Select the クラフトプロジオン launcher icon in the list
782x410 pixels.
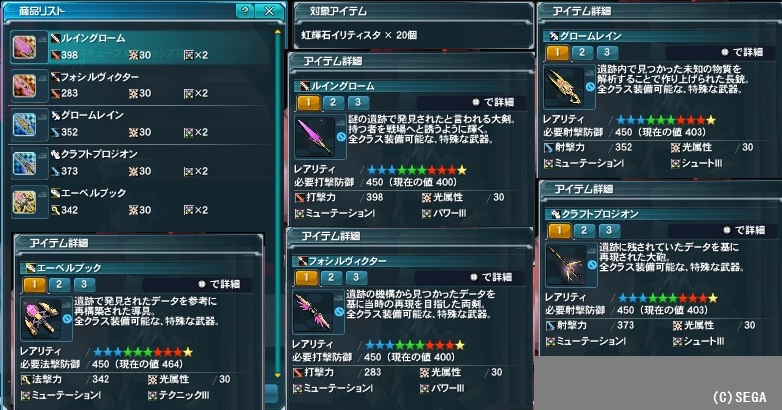point(24,164)
